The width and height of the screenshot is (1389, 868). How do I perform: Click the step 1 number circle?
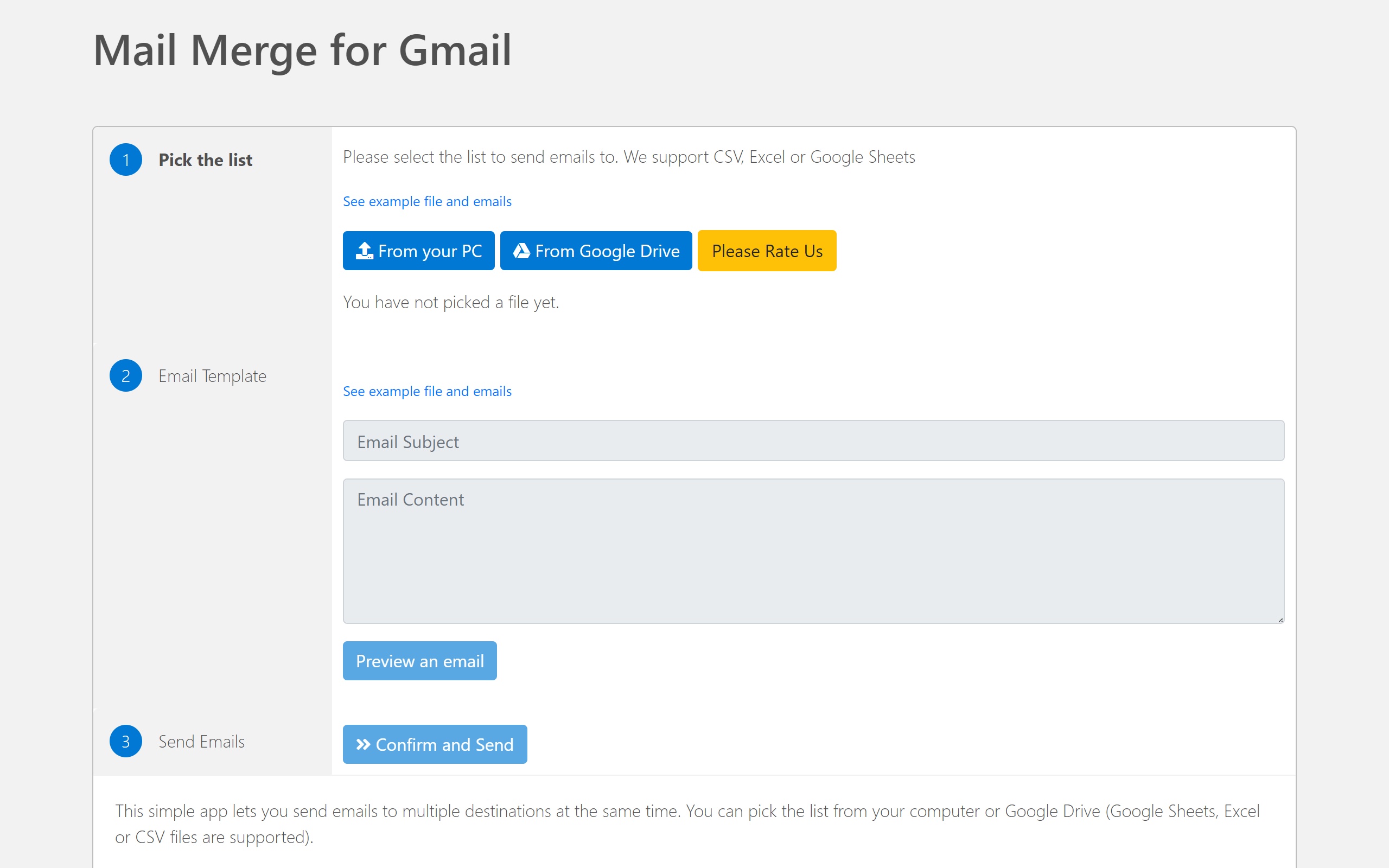pyautogui.click(x=126, y=159)
